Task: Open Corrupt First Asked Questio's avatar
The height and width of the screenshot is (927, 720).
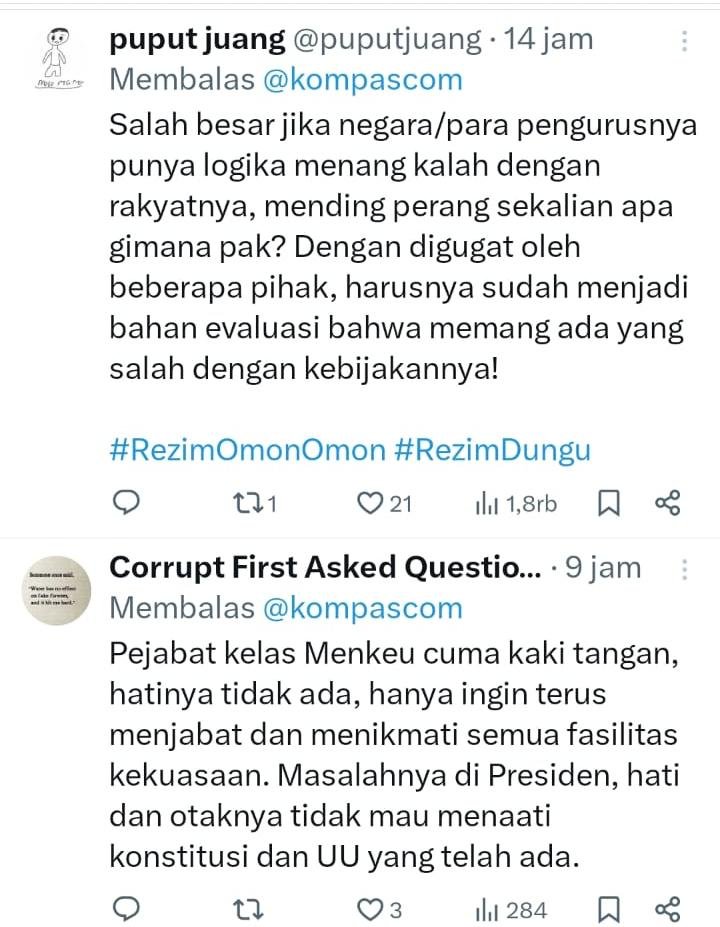Action: click(x=54, y=588)
